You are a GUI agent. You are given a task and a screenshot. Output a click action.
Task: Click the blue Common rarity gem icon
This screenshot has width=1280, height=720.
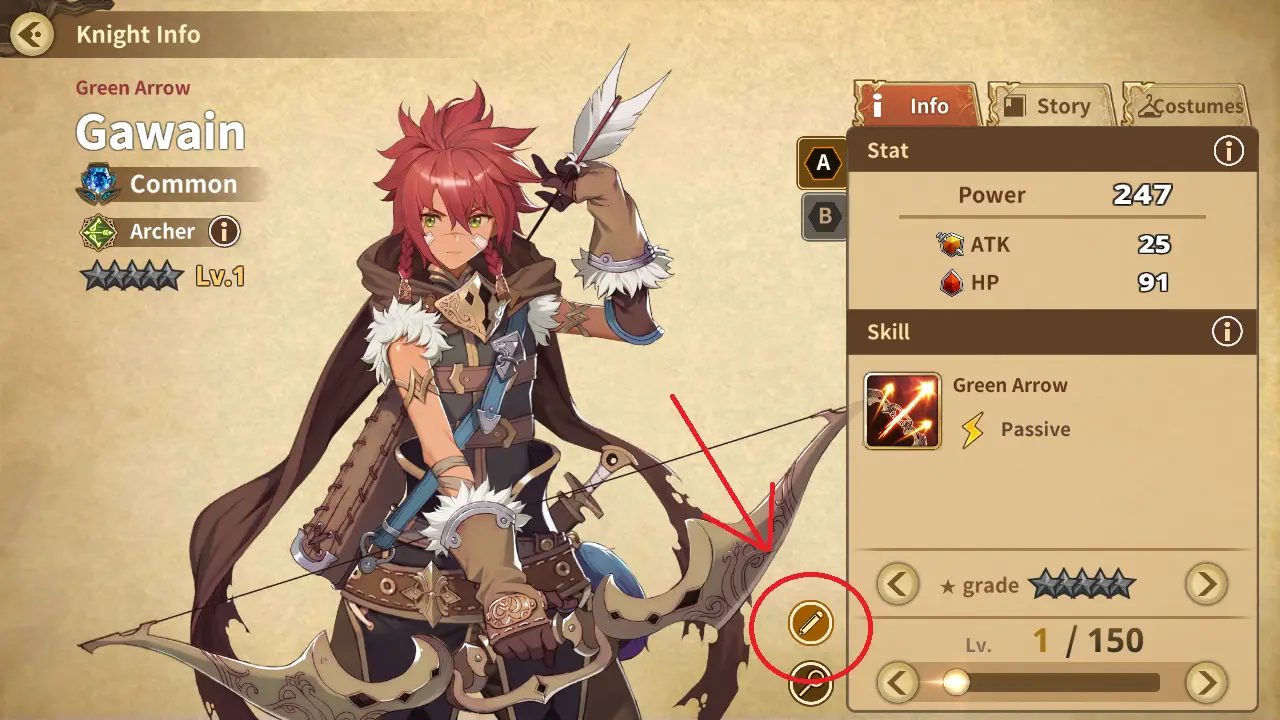(x=97, y=184)
